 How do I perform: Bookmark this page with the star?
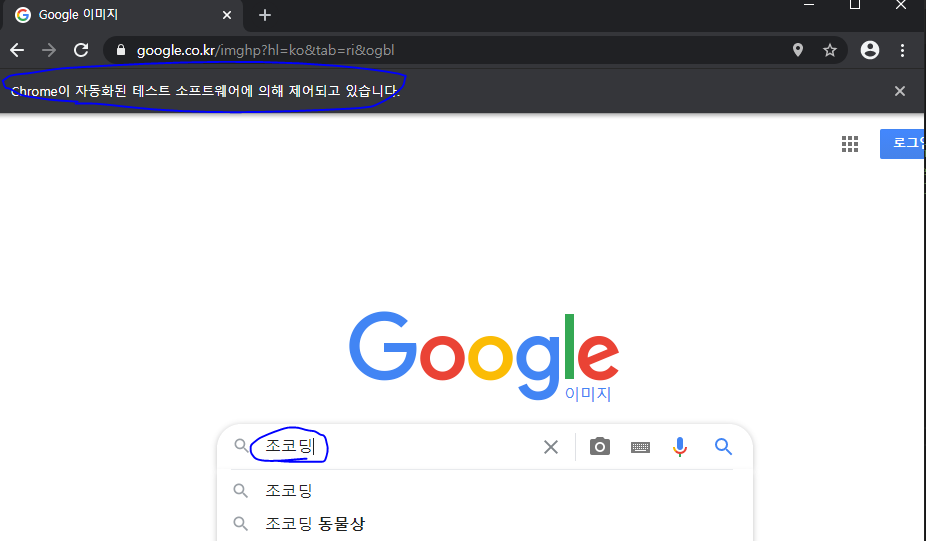830,50
